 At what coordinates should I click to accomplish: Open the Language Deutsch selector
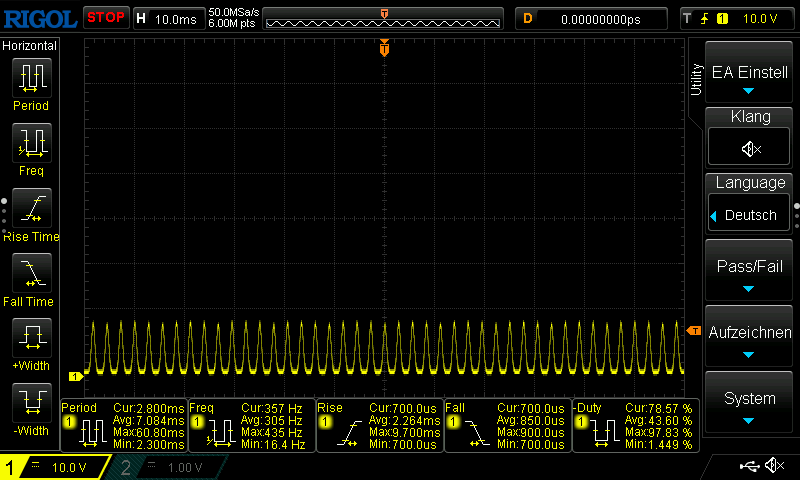point(750,215)
